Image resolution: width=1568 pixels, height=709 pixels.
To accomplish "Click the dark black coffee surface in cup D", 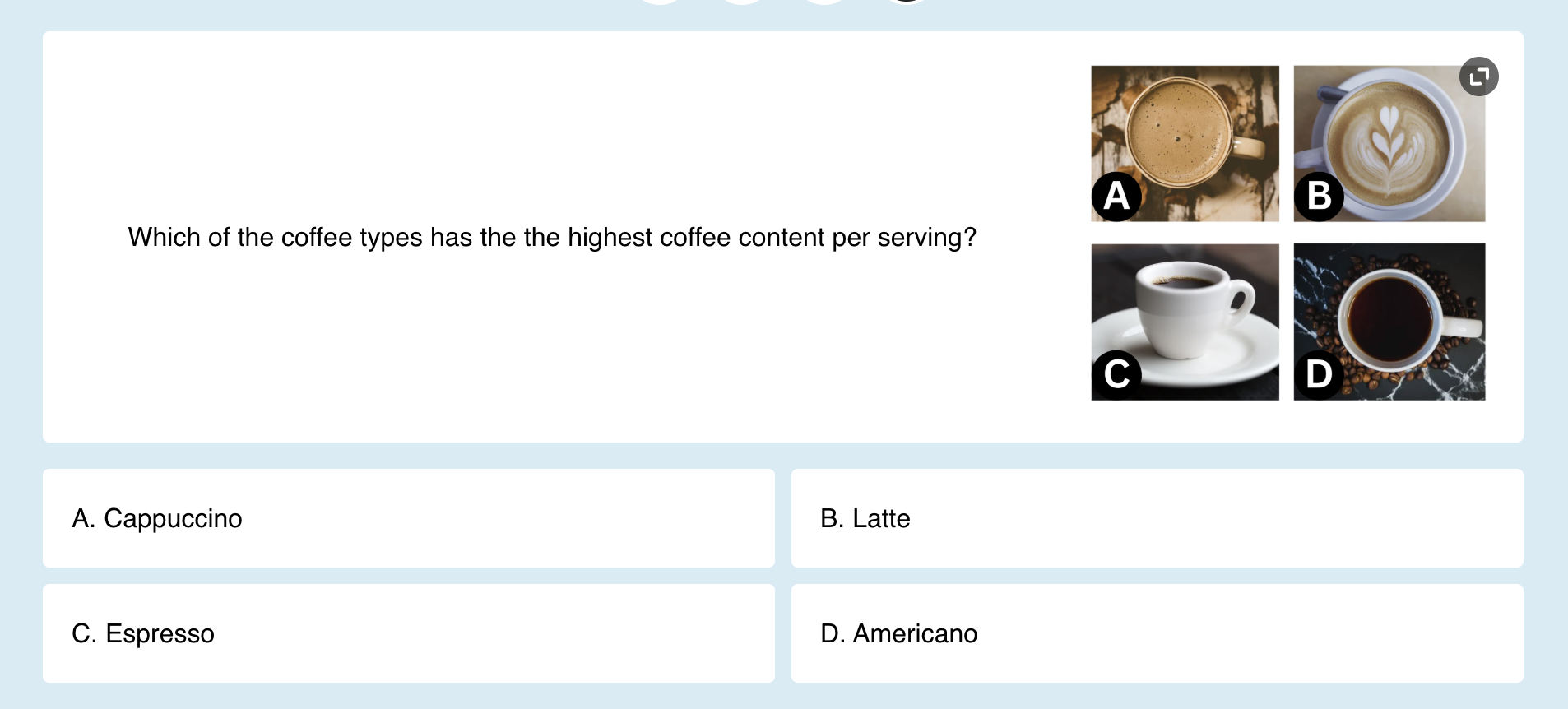I will pos(1390,320).
